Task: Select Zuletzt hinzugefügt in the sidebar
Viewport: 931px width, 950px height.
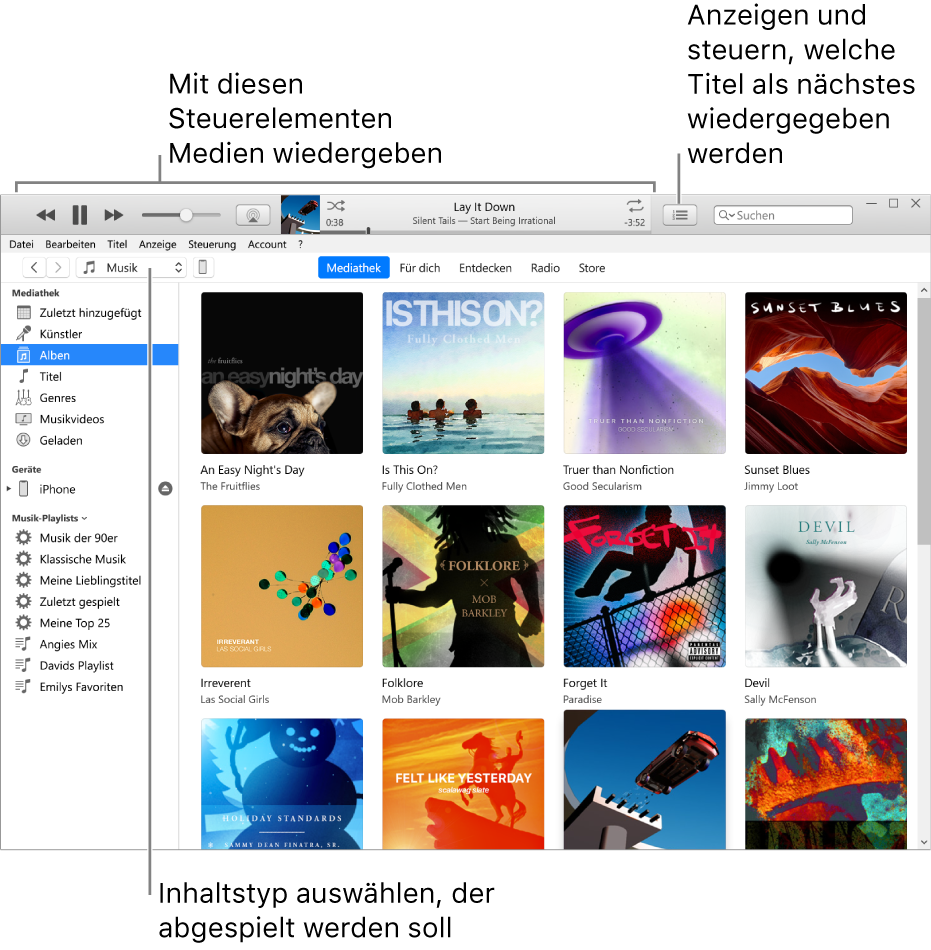Action: point(90,313)
